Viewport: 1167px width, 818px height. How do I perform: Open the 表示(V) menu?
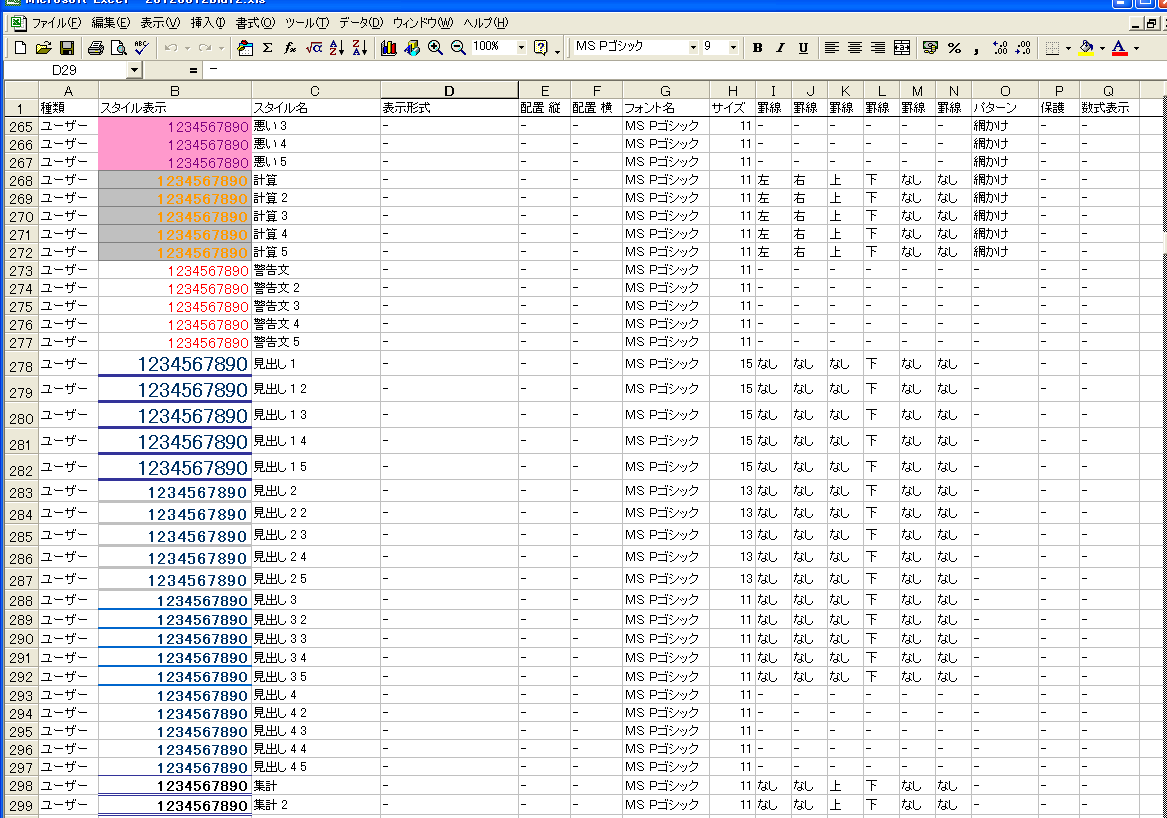tap(160, 23)
